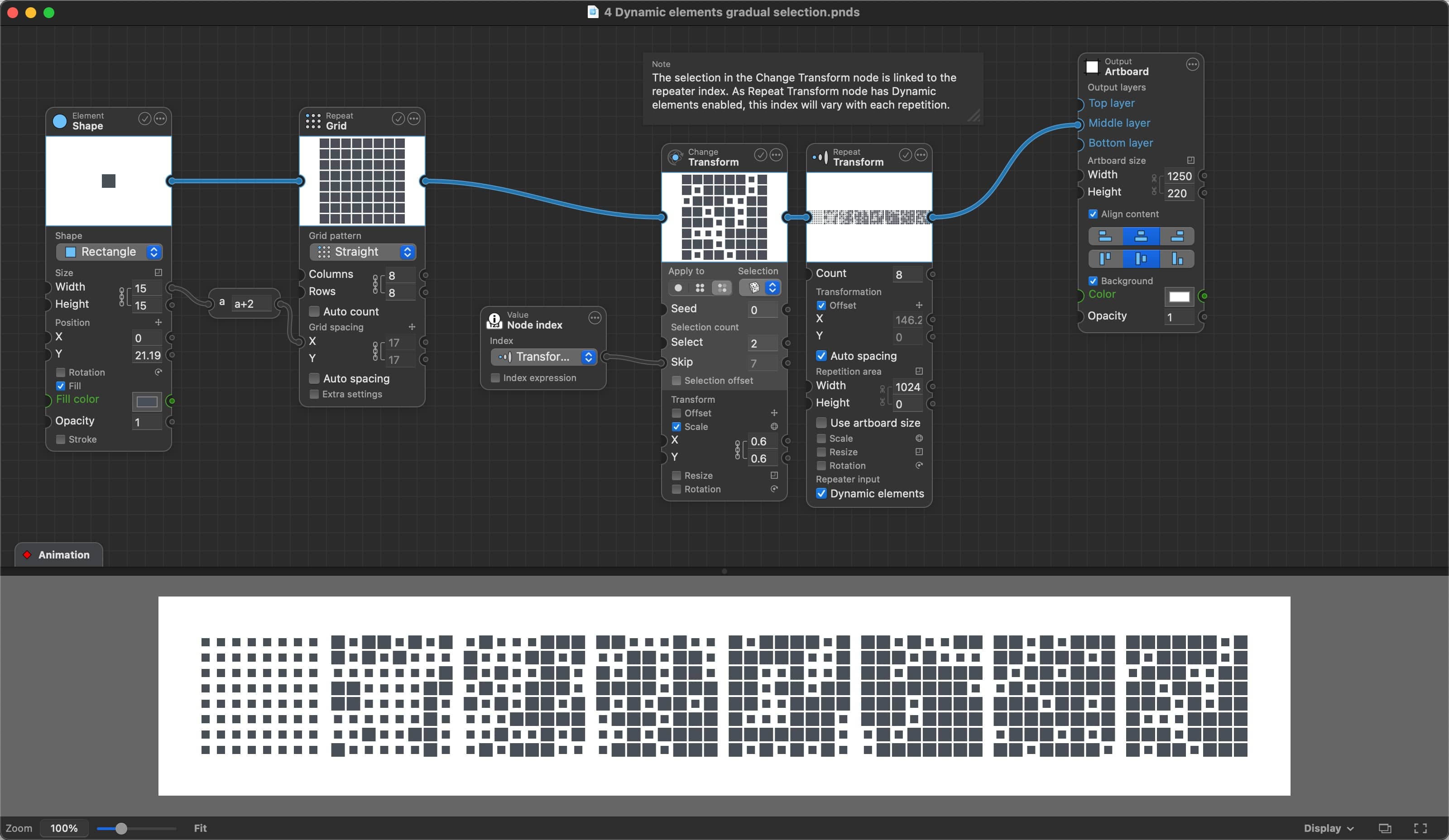Click the Artboard background color swatch
The width and height of the screenshot is (1449, 840).
[x=1179, y=297]
